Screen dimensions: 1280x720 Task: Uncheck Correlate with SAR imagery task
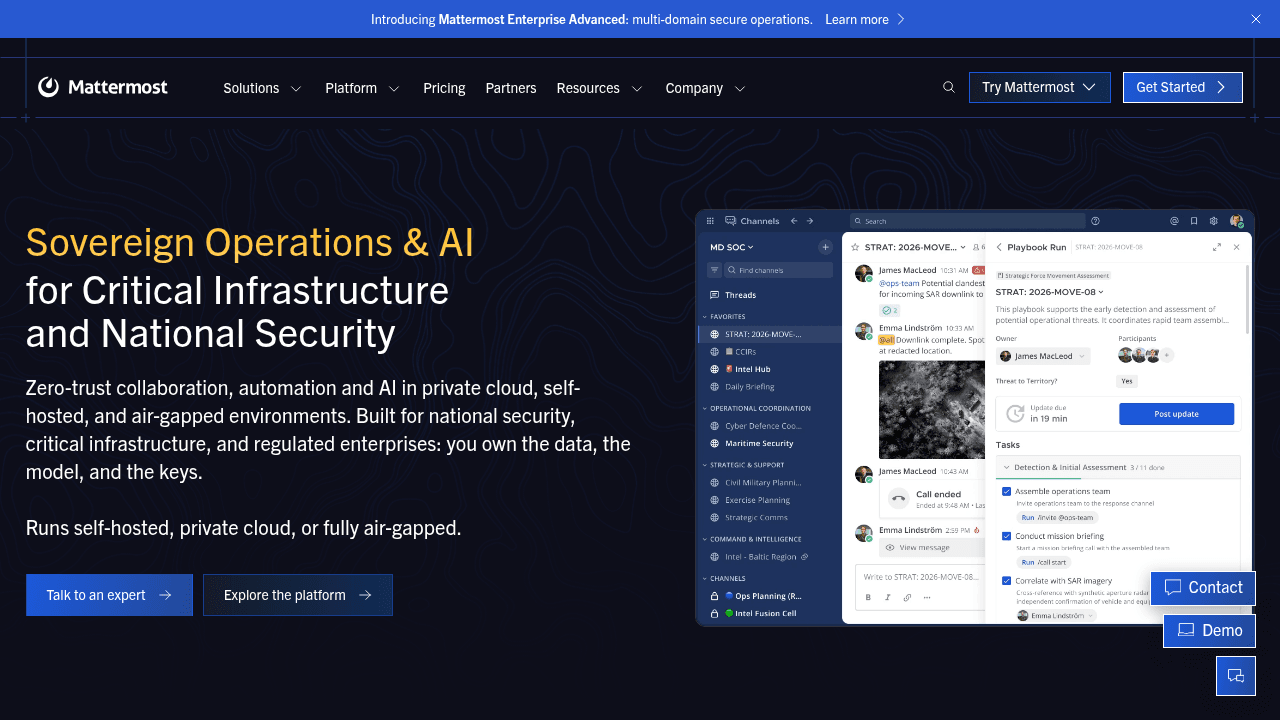click(1006, 581)
